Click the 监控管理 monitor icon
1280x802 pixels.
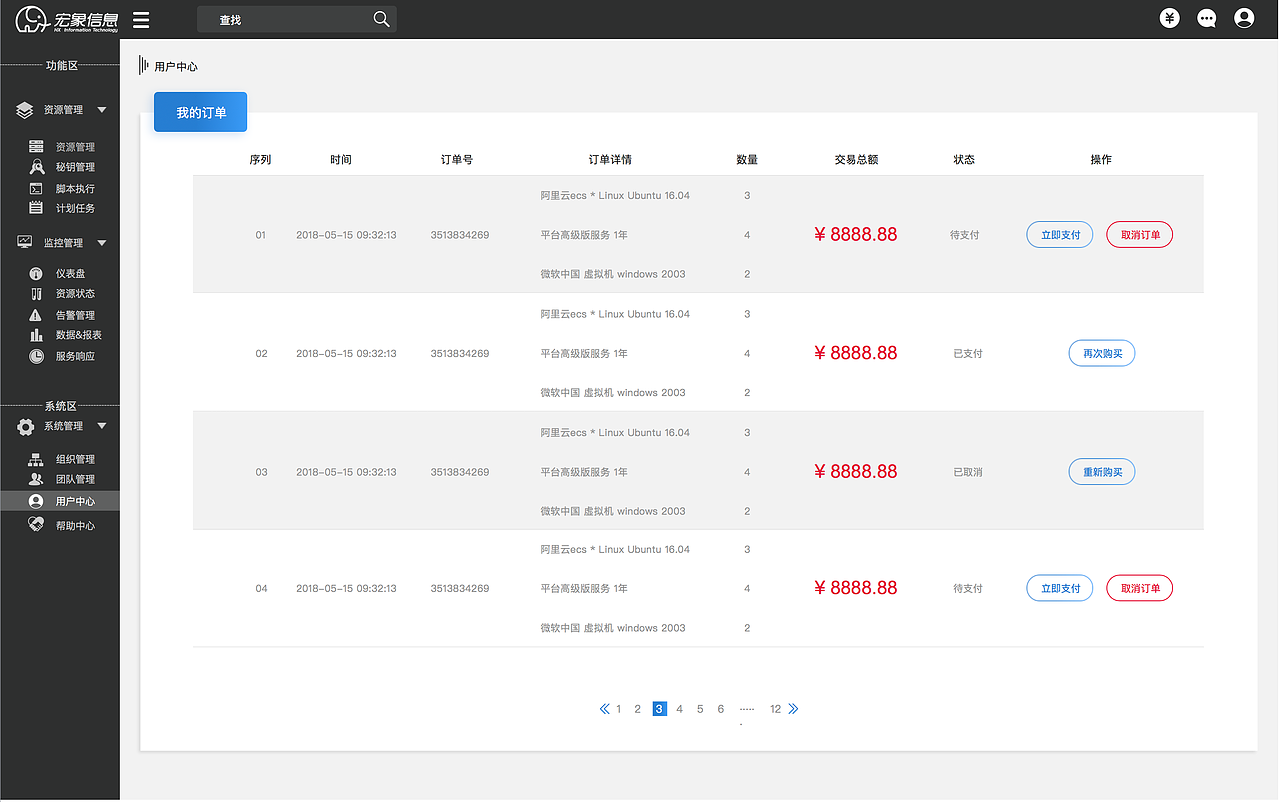pos(25,242)
